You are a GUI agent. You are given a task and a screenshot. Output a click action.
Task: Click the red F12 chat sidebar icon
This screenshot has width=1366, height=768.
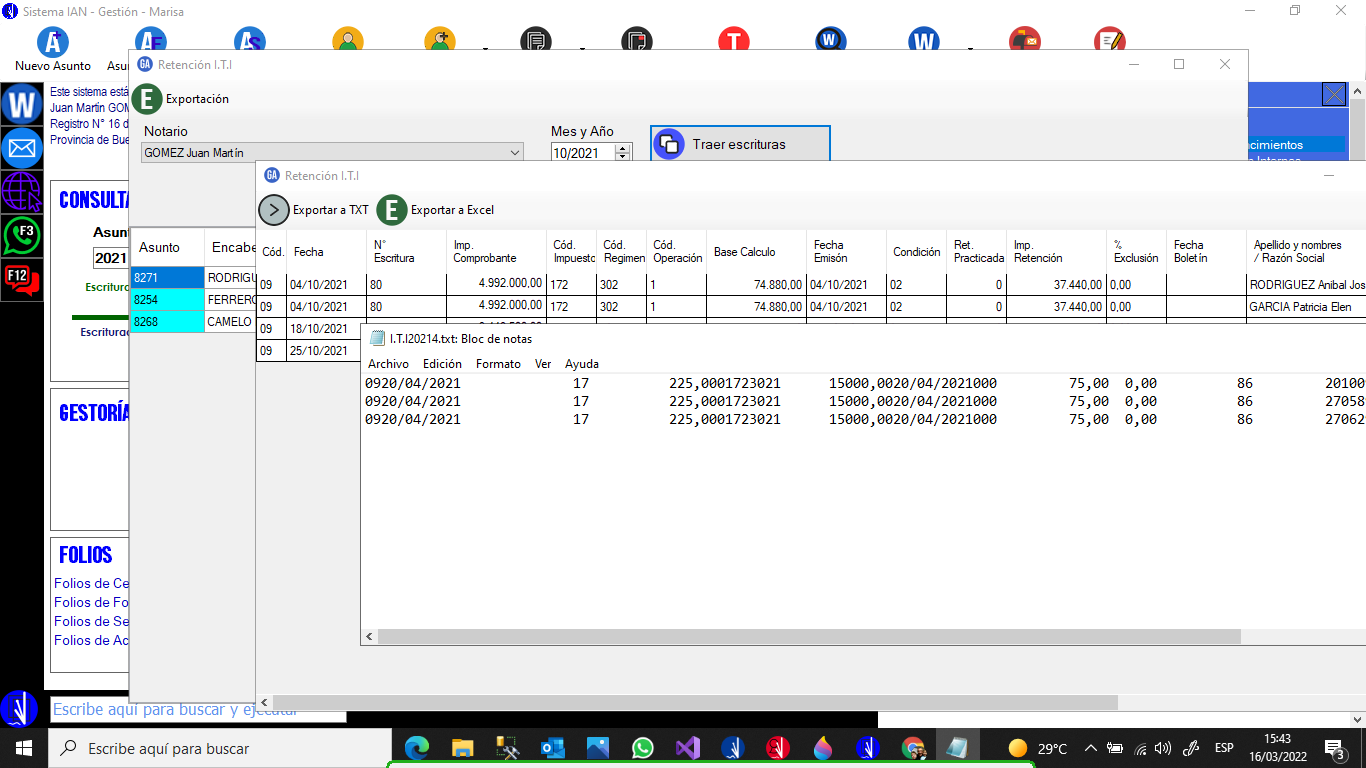(21, 280)
